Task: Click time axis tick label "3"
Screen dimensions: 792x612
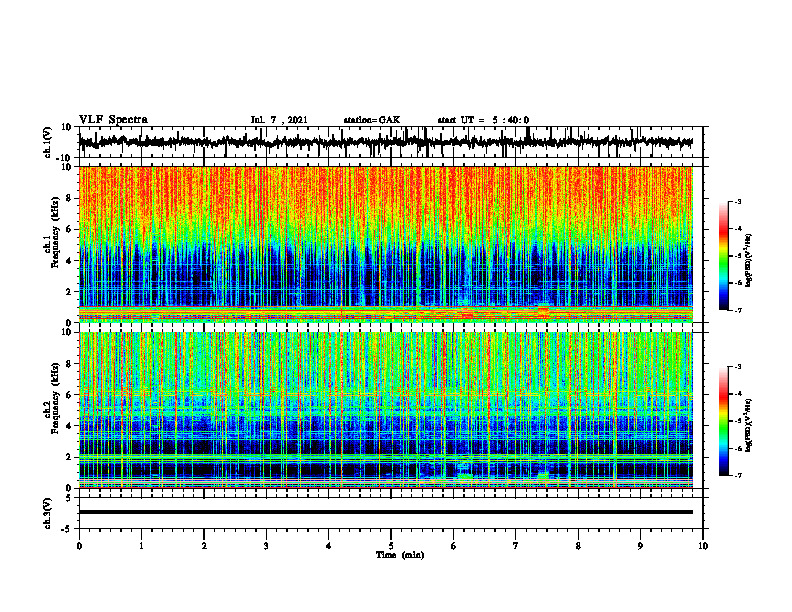Action: coord(266,546)
